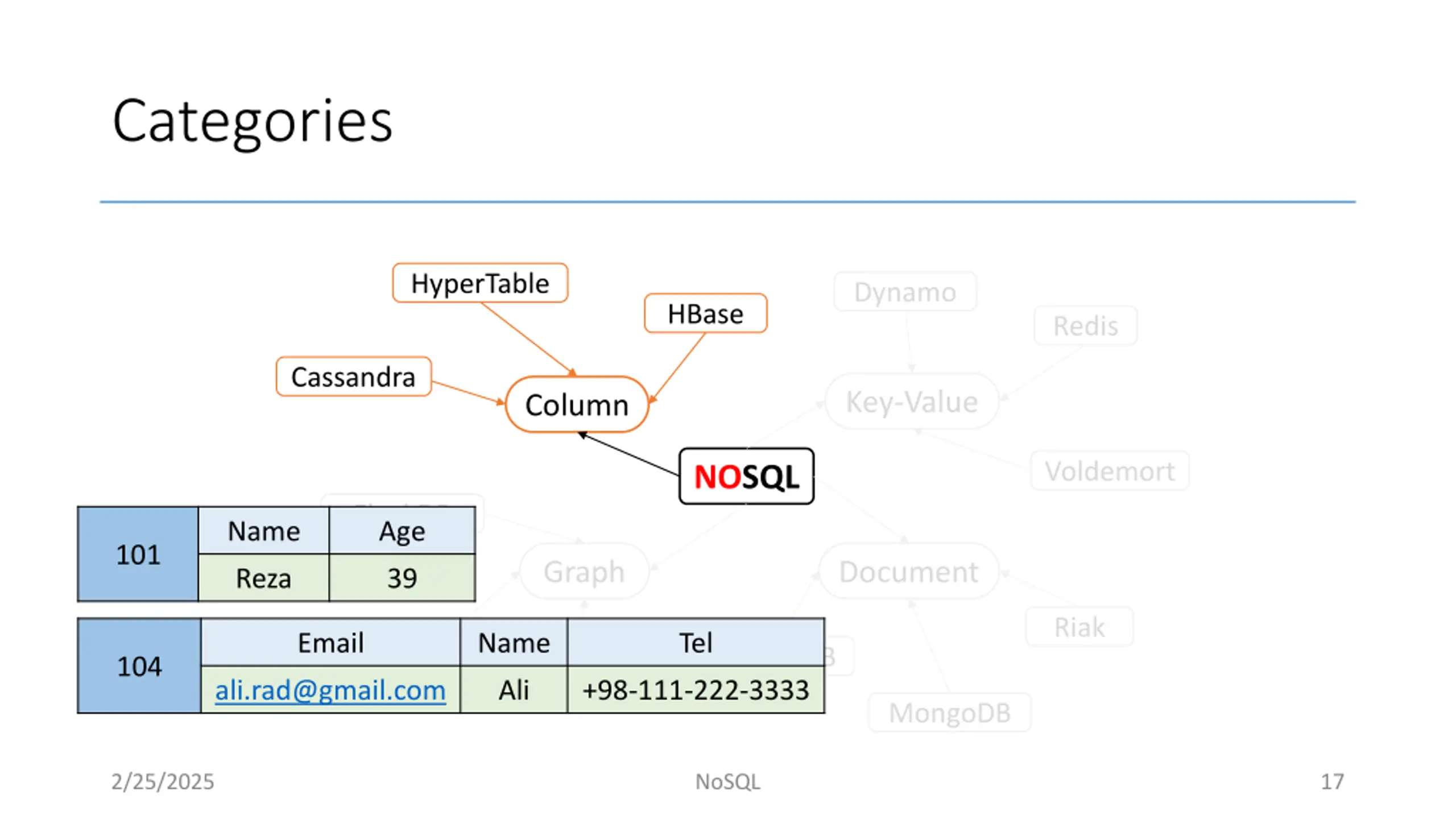The height and width of the screenshot is (819, 1456).
Task: Select the NOSQL central node box
Action: pyautogui.click(x=746, y=476)
